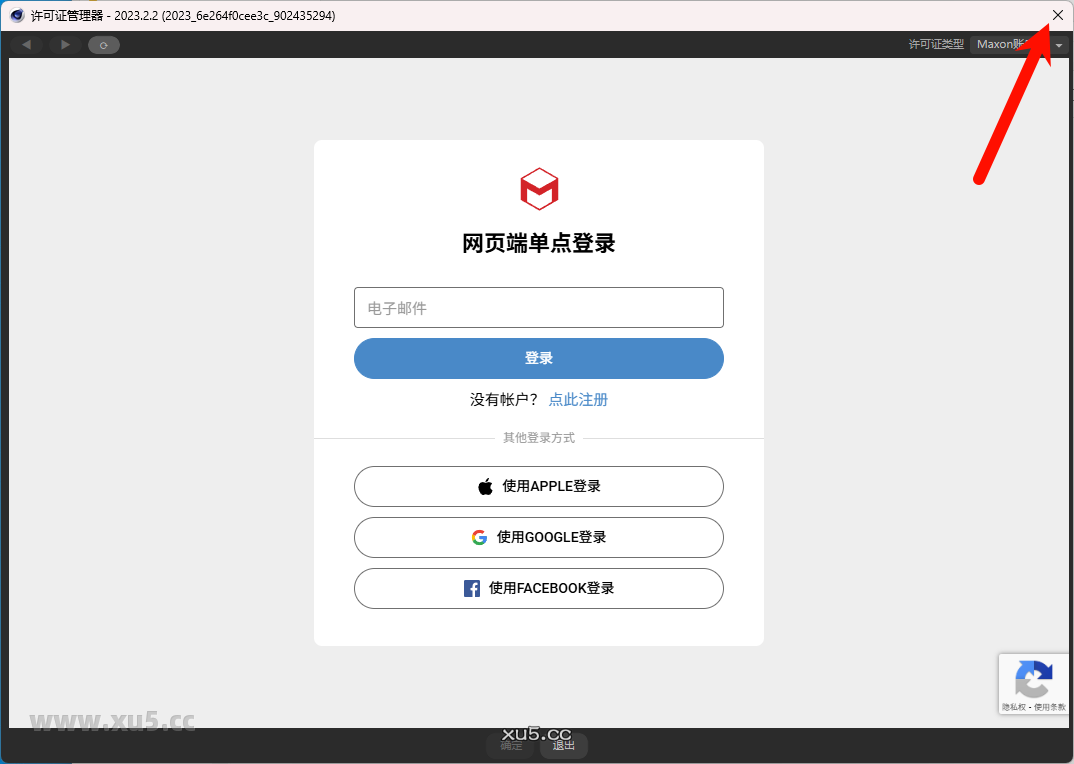Click the red Maxon logo
The image size is (1074, 764).
(x=539, y=189)
